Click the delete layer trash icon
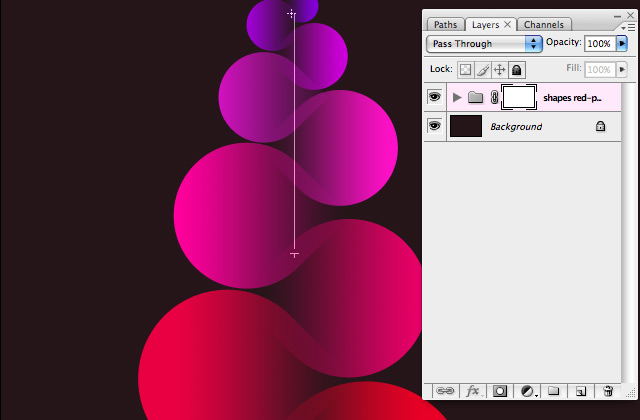Image resolution: width=640 pixels, height=420 pixels. click(608, 391)
